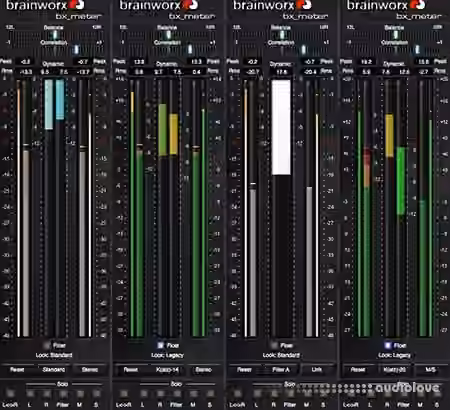This screenshot has width=450, height=410.
Task: Disable Float checkbox in the M/S meter
Action: pyautogui.click(x=388, y=345)
